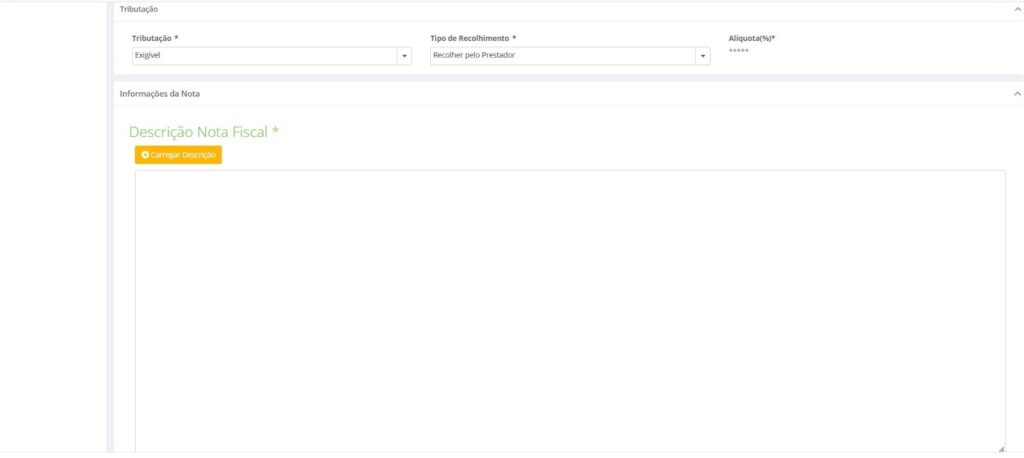1024x458 pixels.
Task: Click the 'Tributação *' field label
Action: pos(155,38)
